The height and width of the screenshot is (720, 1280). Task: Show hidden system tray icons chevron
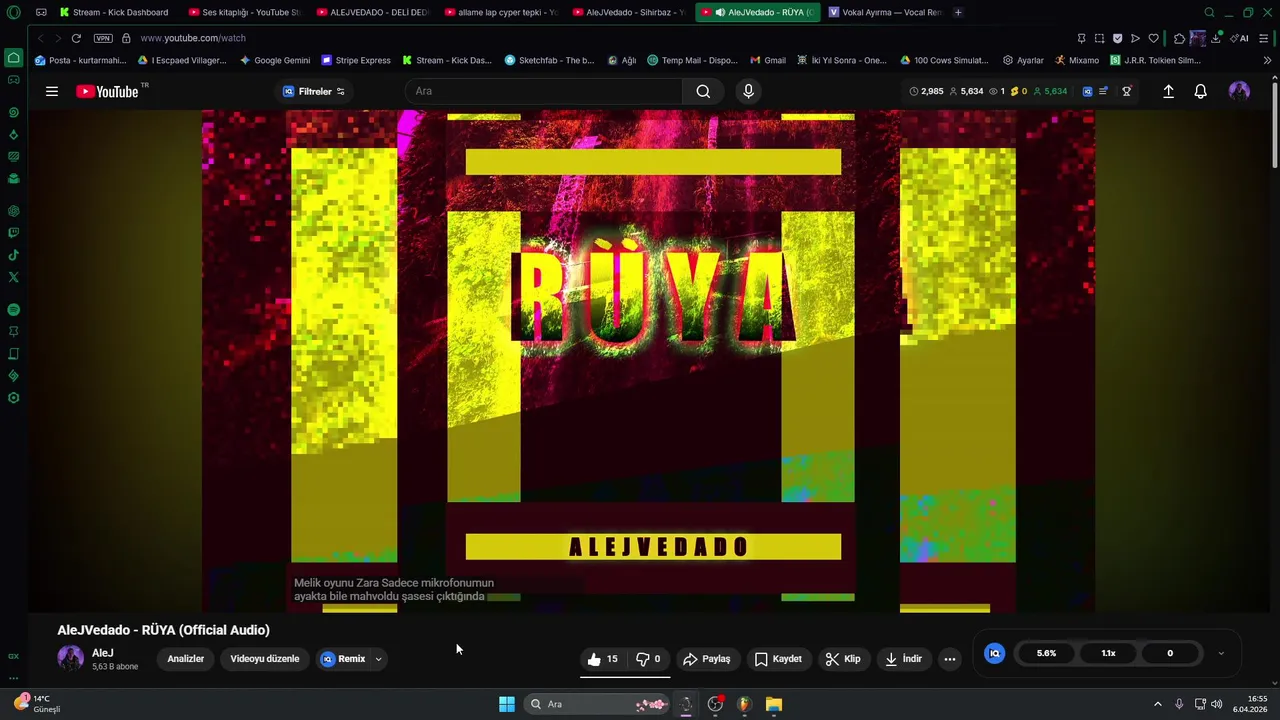pyautogui.click(x=1158, y=704)
